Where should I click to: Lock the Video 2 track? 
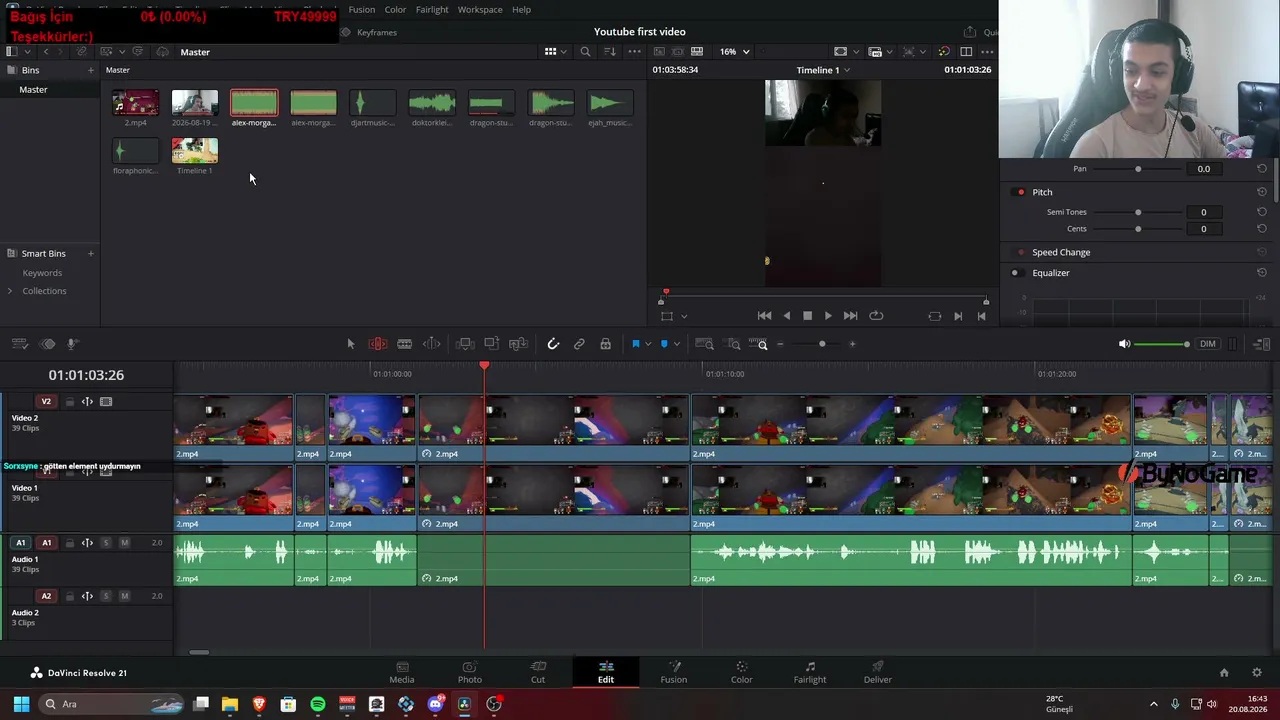tap(70, 402)
